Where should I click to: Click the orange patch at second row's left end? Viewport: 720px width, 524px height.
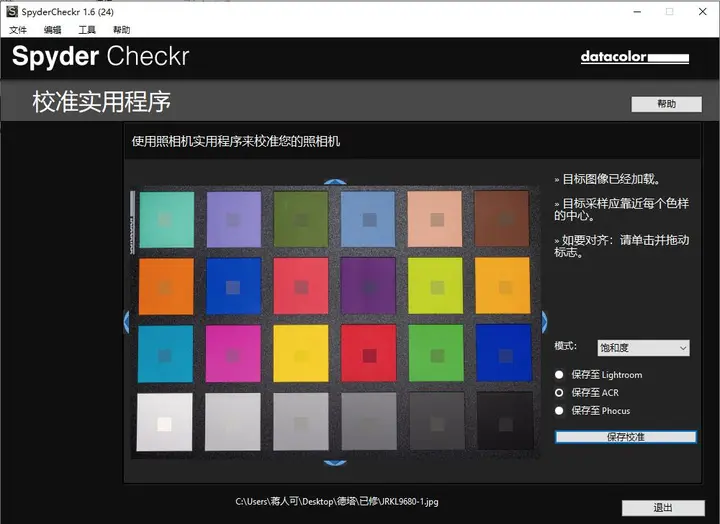click(x=166, y=287)
